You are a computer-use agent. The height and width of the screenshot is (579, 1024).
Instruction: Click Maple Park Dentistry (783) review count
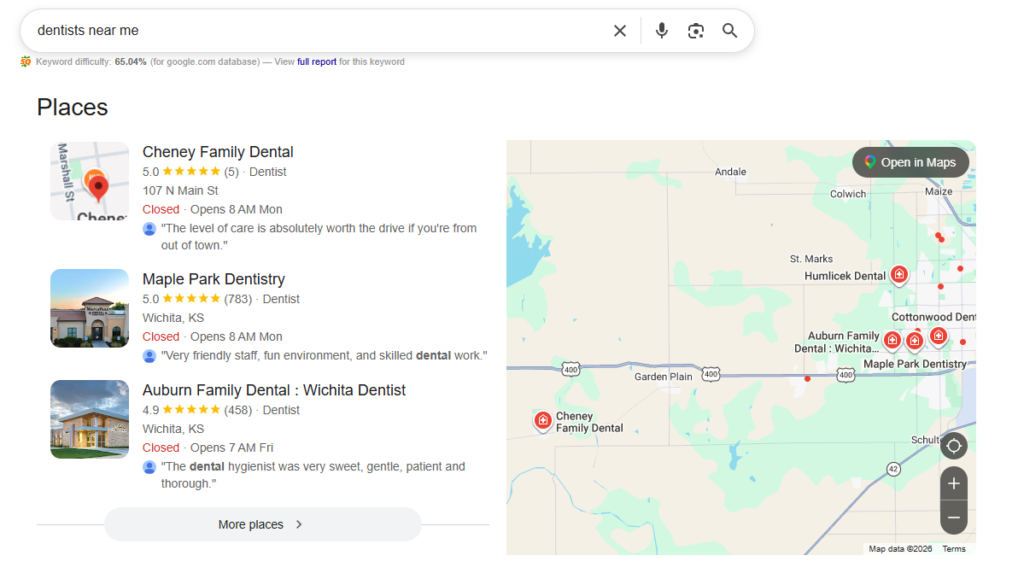(x=238, y=300)
